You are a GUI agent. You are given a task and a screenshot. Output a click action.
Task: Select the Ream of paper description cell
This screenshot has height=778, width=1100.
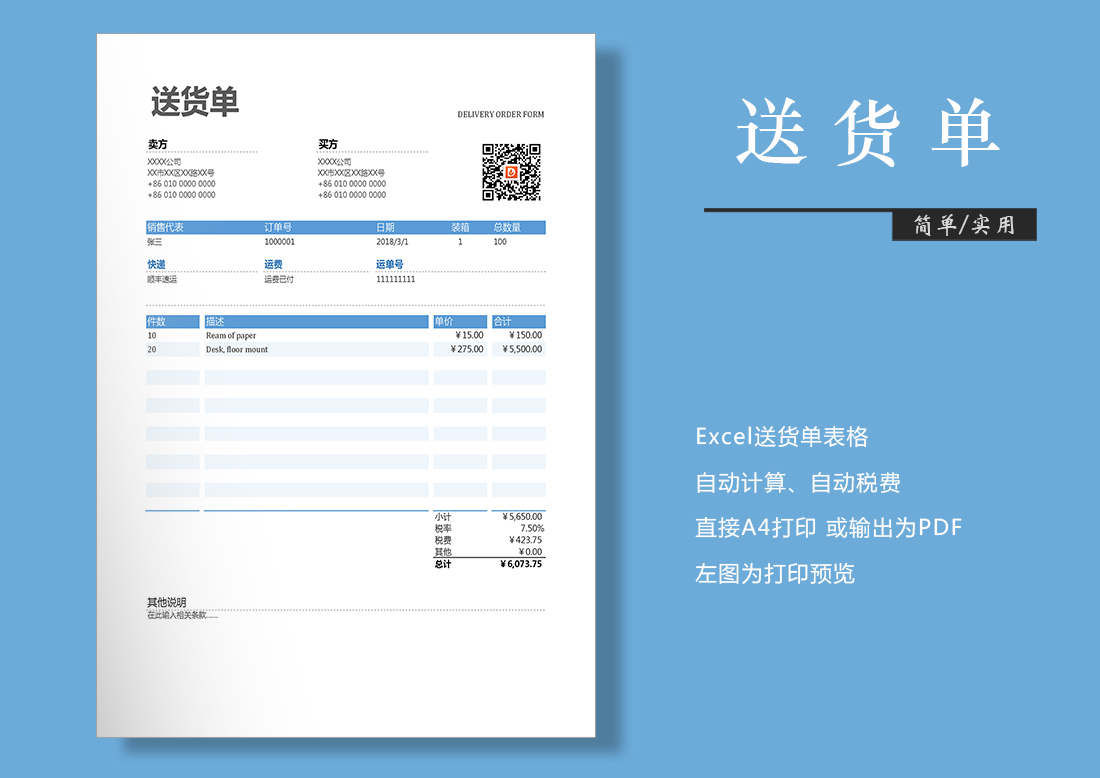point(231,336)
